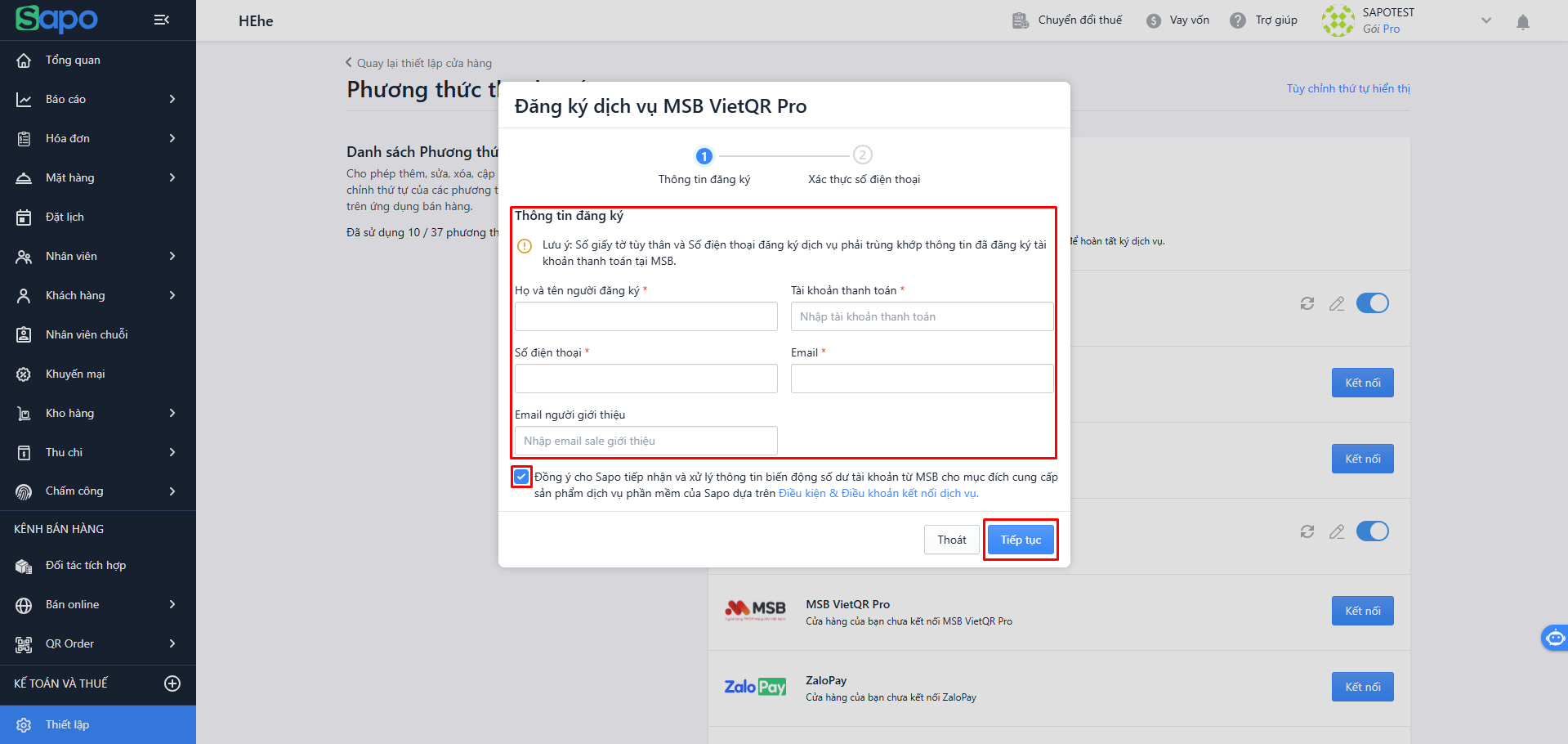This screenshot has width=1568, height=744.
Task: Click the Khách hàng person icon
Action: (x=24, y=295)
